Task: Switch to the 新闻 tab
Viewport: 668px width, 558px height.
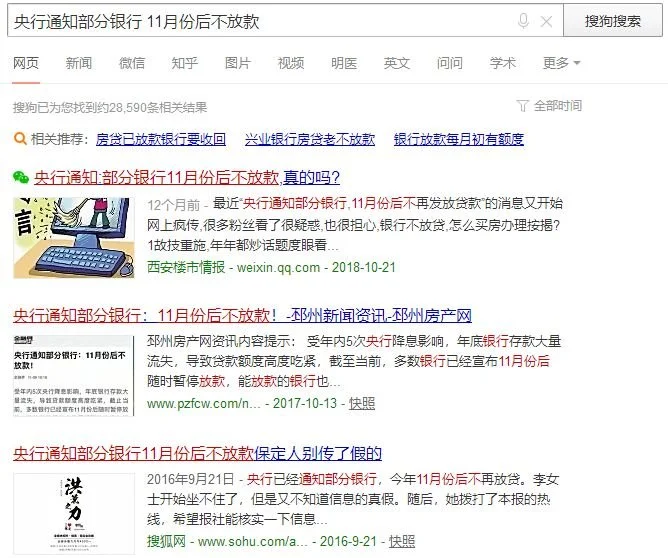Action: coord(79,63)
